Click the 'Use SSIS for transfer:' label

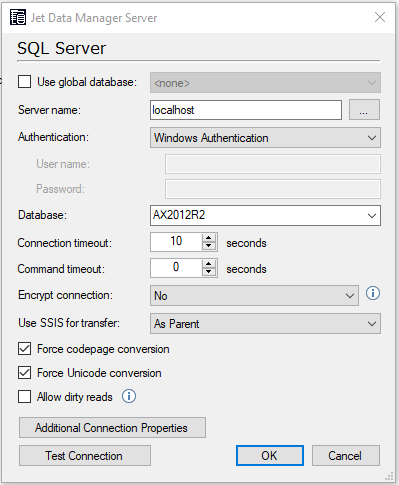coord(69,323)
